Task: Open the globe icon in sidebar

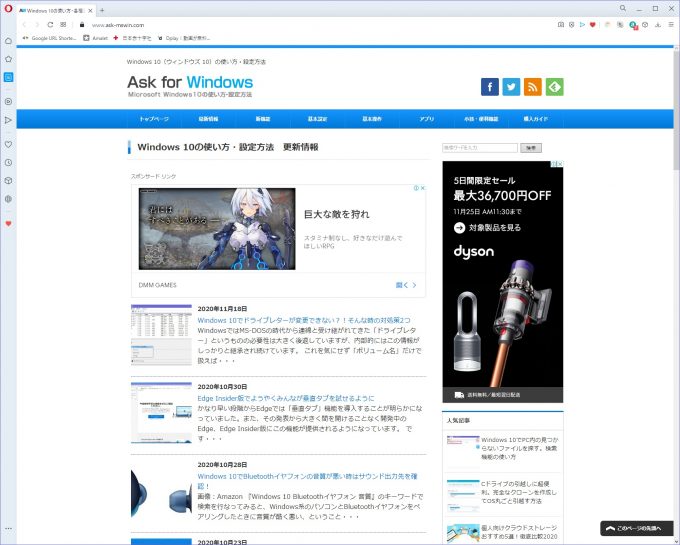Action: (x=8, y=199)
